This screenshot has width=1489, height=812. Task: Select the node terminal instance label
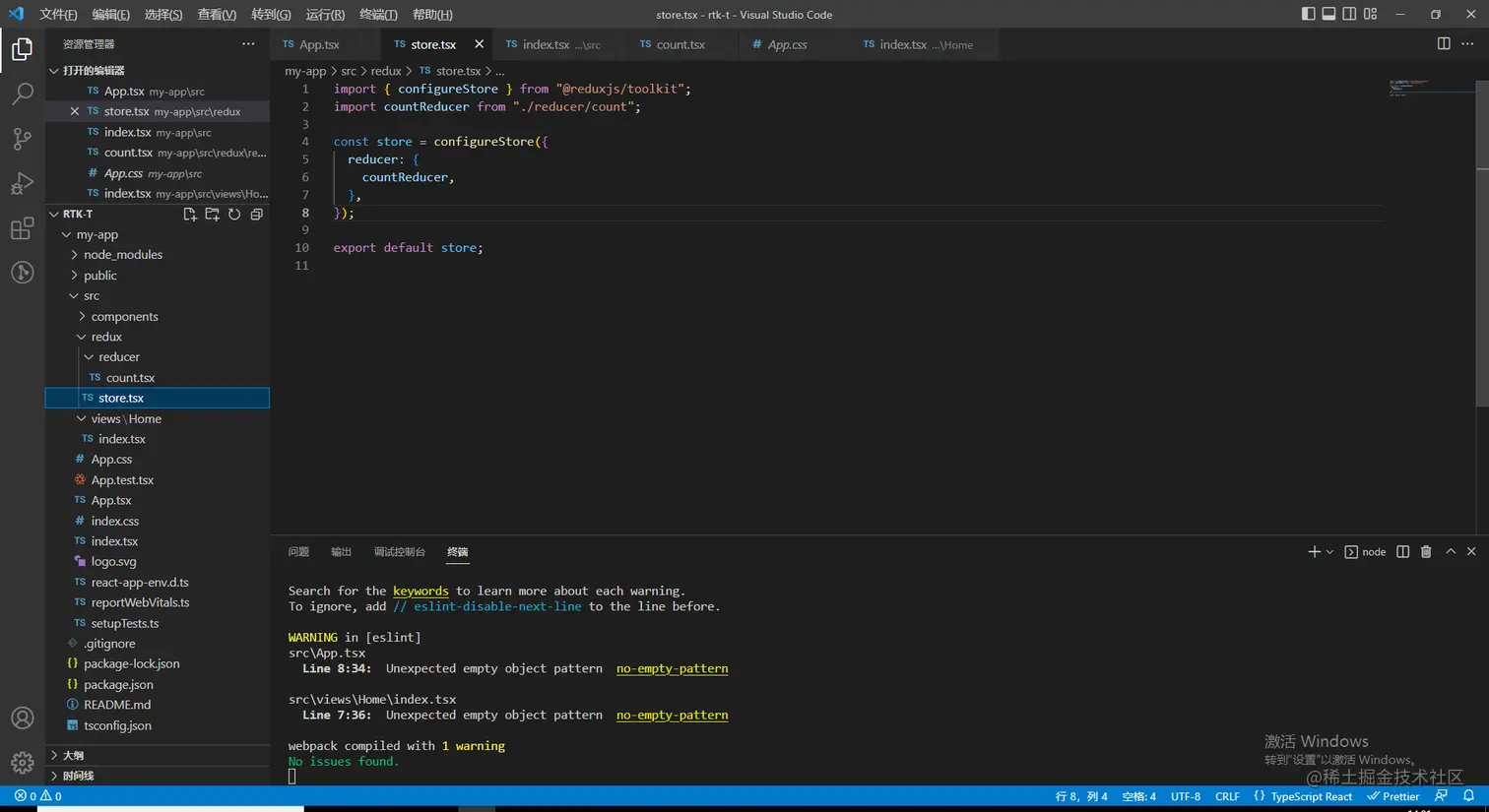click(1365, 552)
